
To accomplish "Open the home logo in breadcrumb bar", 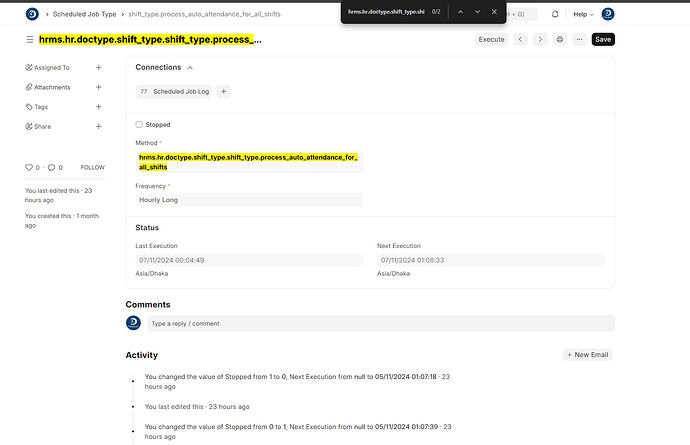I will 32,14.
